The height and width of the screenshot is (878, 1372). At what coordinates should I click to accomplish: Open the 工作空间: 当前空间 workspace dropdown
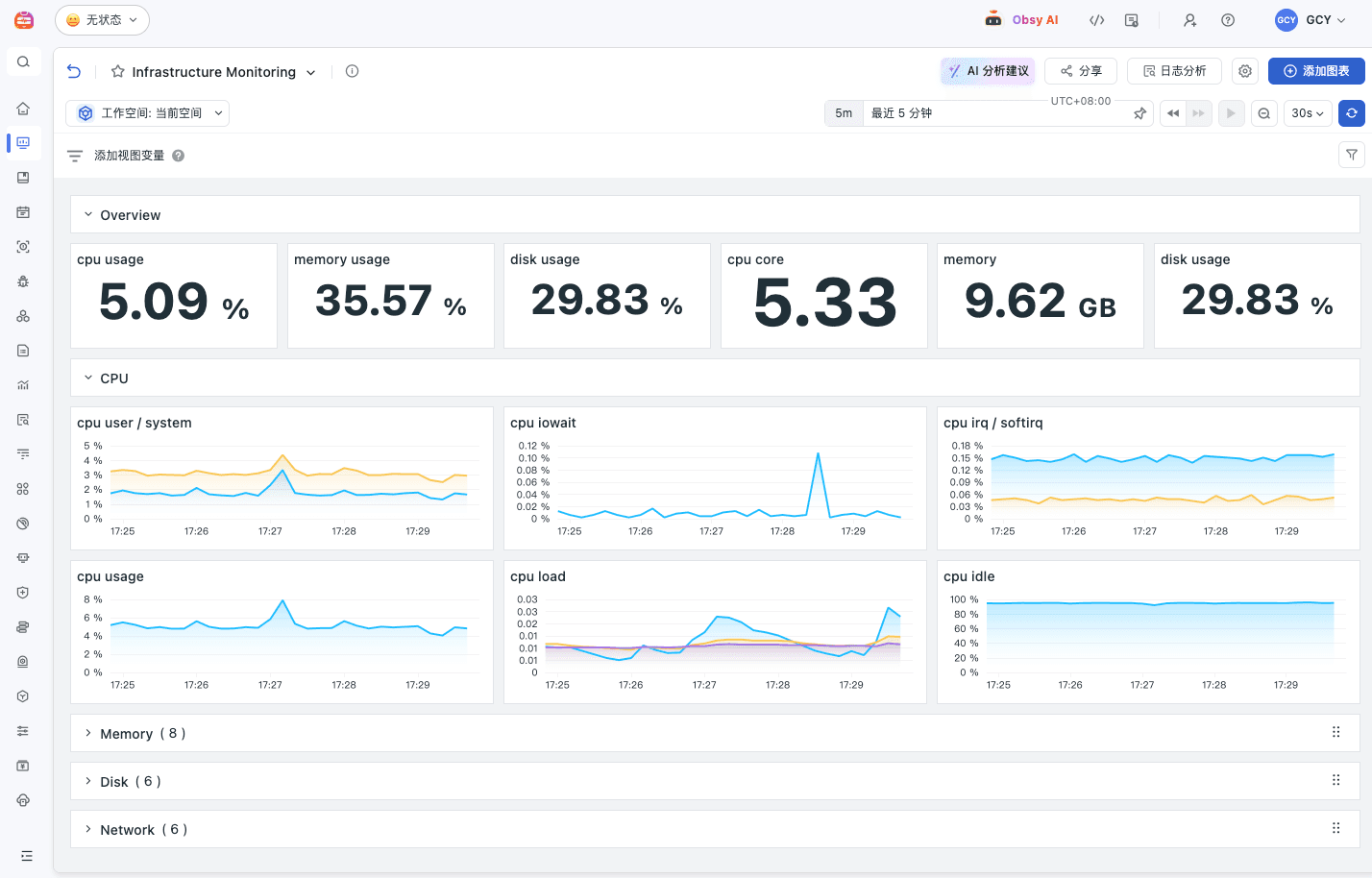[x=147, y=113]
